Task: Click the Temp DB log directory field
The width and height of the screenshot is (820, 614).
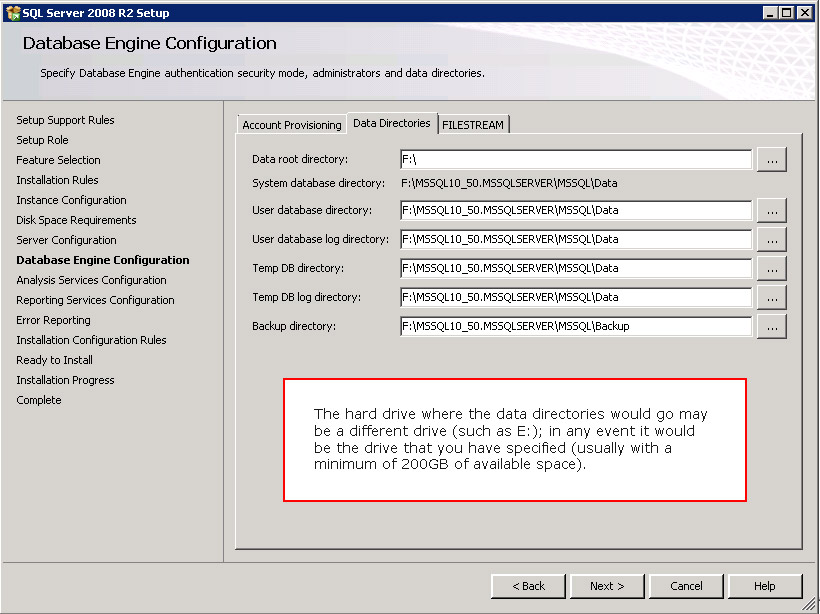Action: tap(576, 297)
